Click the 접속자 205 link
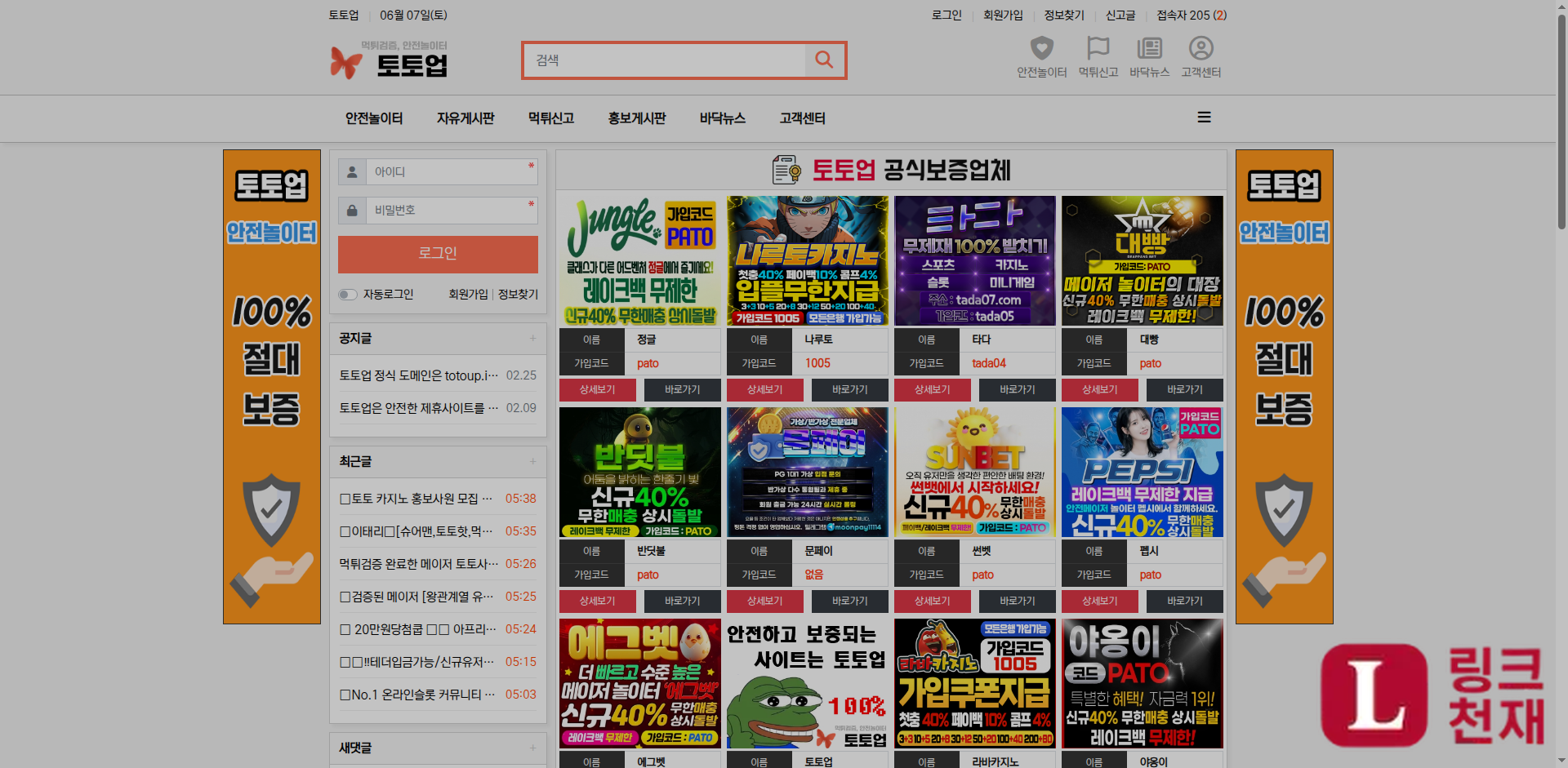The height and width of the screenshot is (768, 1568). 1192,16
